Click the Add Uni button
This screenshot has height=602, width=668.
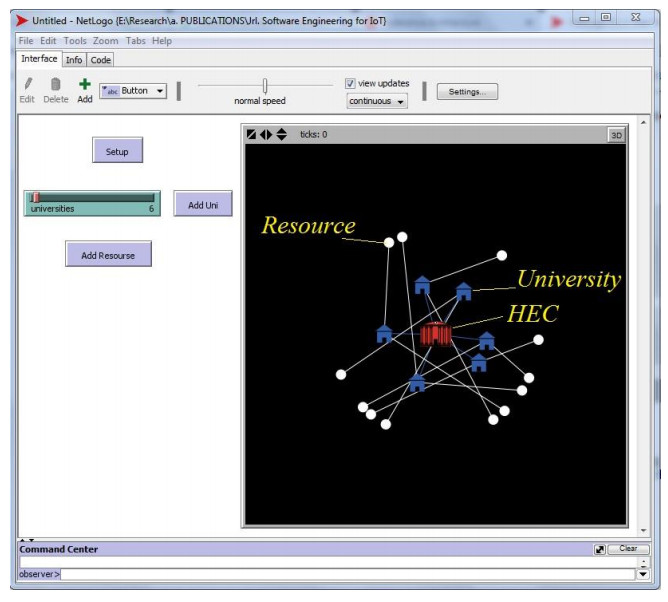coord(203,205)
